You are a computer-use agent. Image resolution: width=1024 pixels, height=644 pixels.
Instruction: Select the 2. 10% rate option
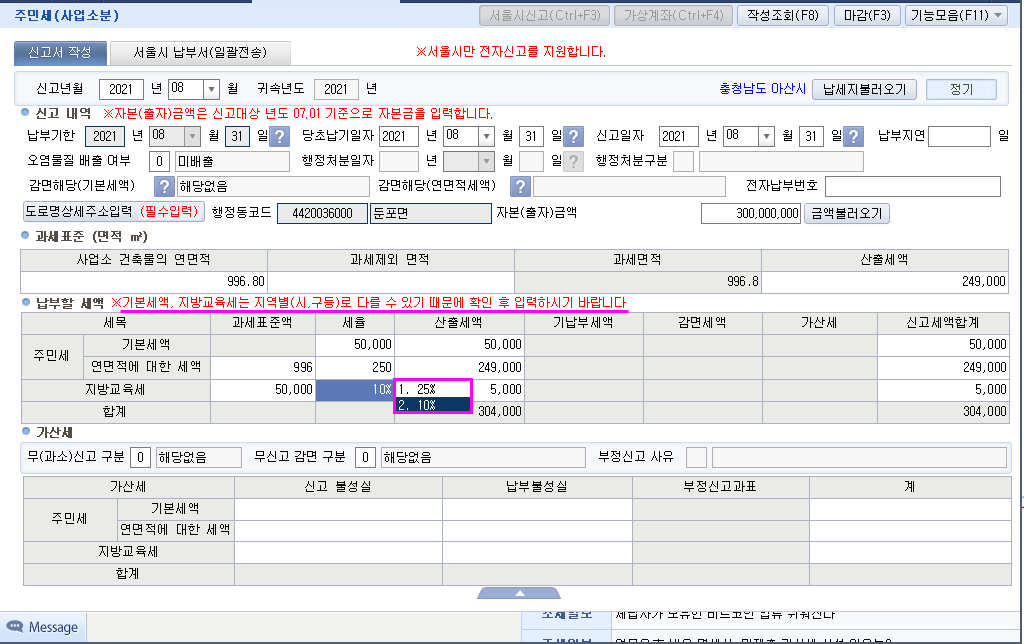[x=432, y=405]
